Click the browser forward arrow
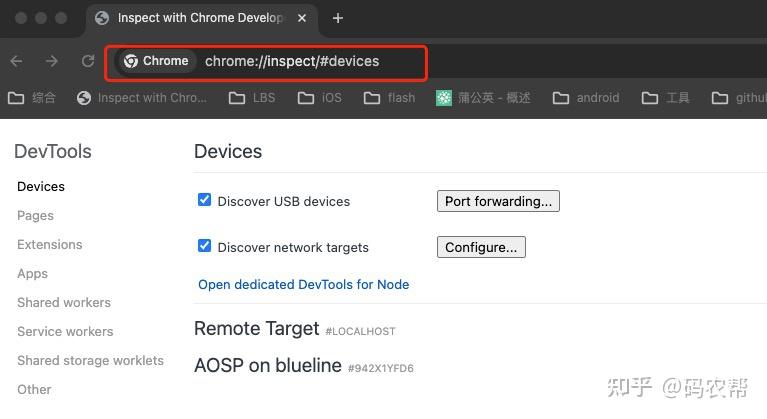The image size is (767, 419). pyautogui.click(x=52, y=62)
